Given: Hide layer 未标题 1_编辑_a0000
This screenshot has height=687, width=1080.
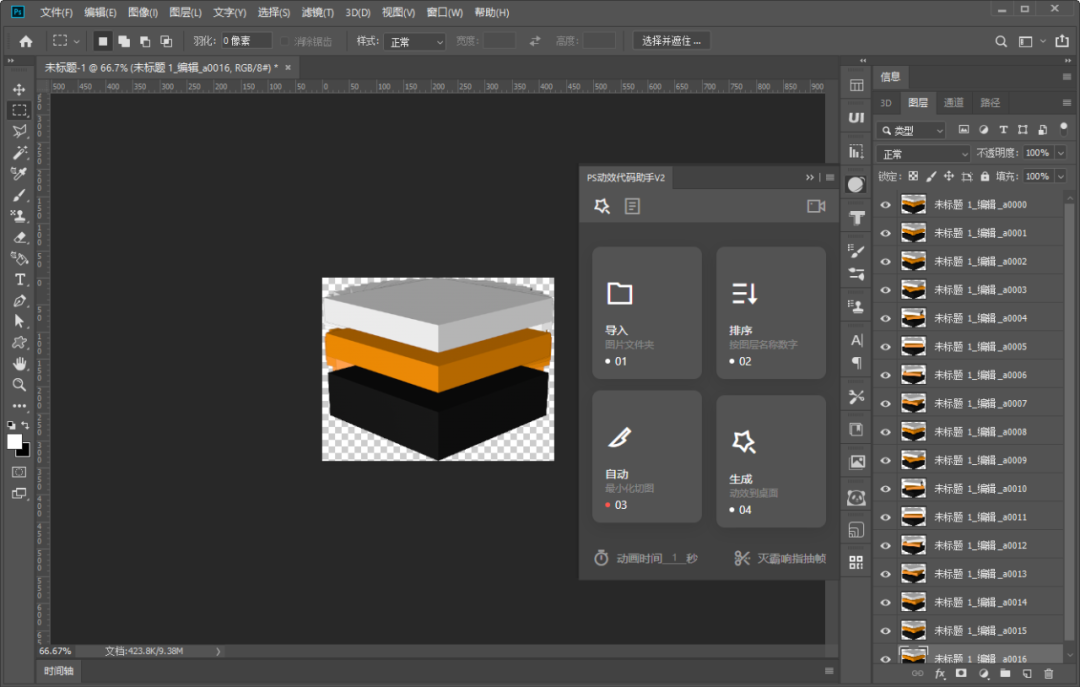Looking at the screenshot, I should click(885, 205).
